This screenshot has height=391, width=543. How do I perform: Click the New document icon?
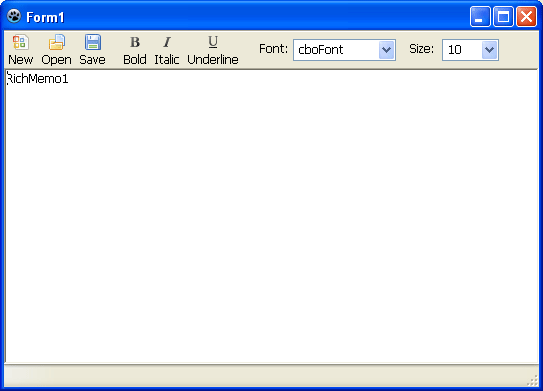pos(20,50)
